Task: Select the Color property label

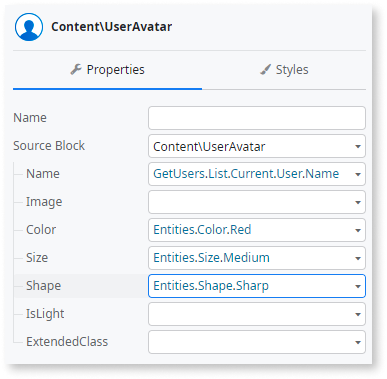Action: coord(41,230)
